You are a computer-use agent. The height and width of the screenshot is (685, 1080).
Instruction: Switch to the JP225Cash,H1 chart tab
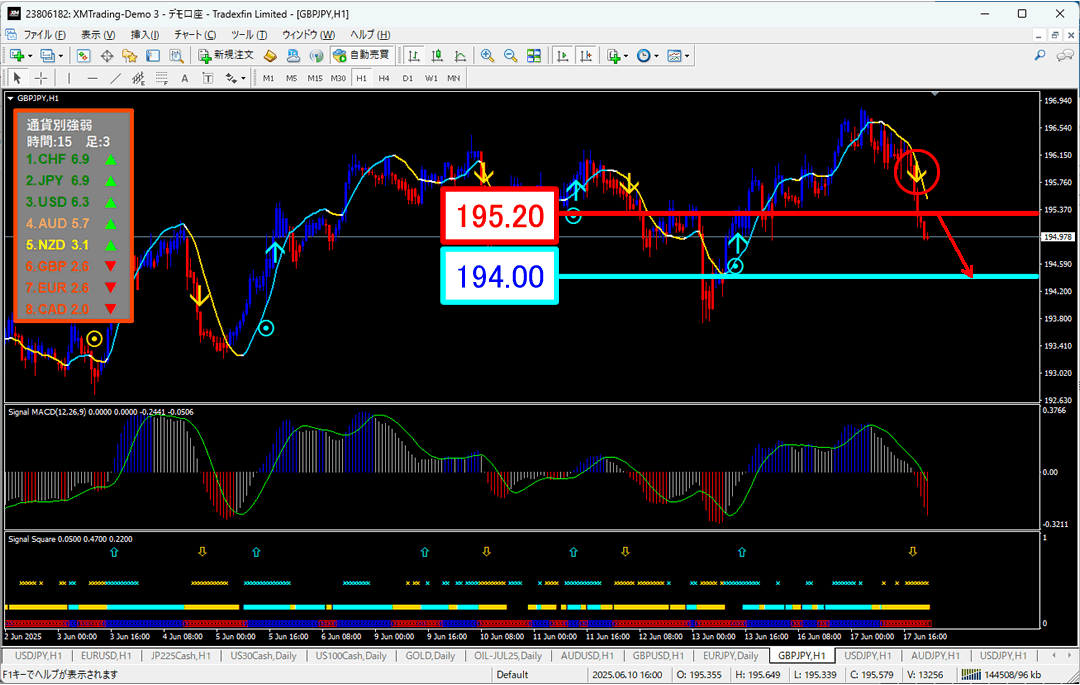pos(180,655)
